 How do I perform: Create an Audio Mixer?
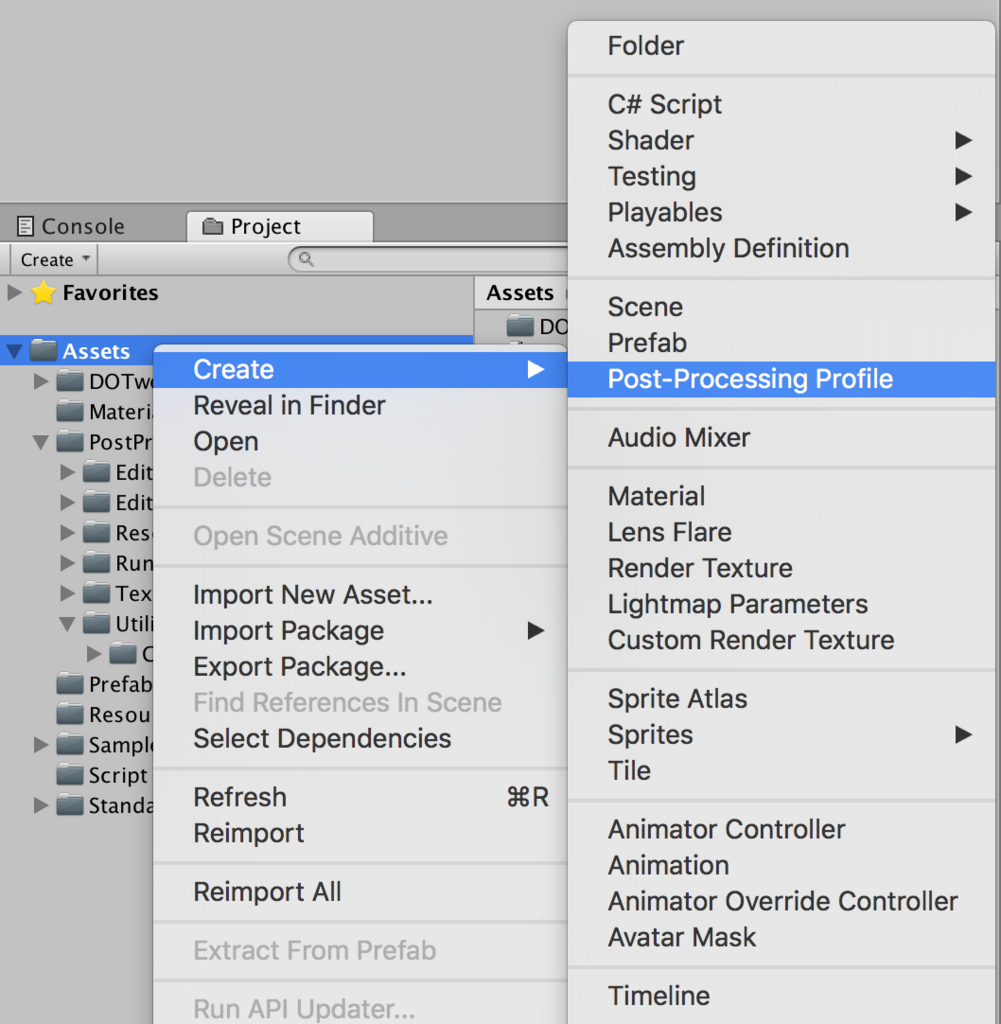tap(782, 438)
